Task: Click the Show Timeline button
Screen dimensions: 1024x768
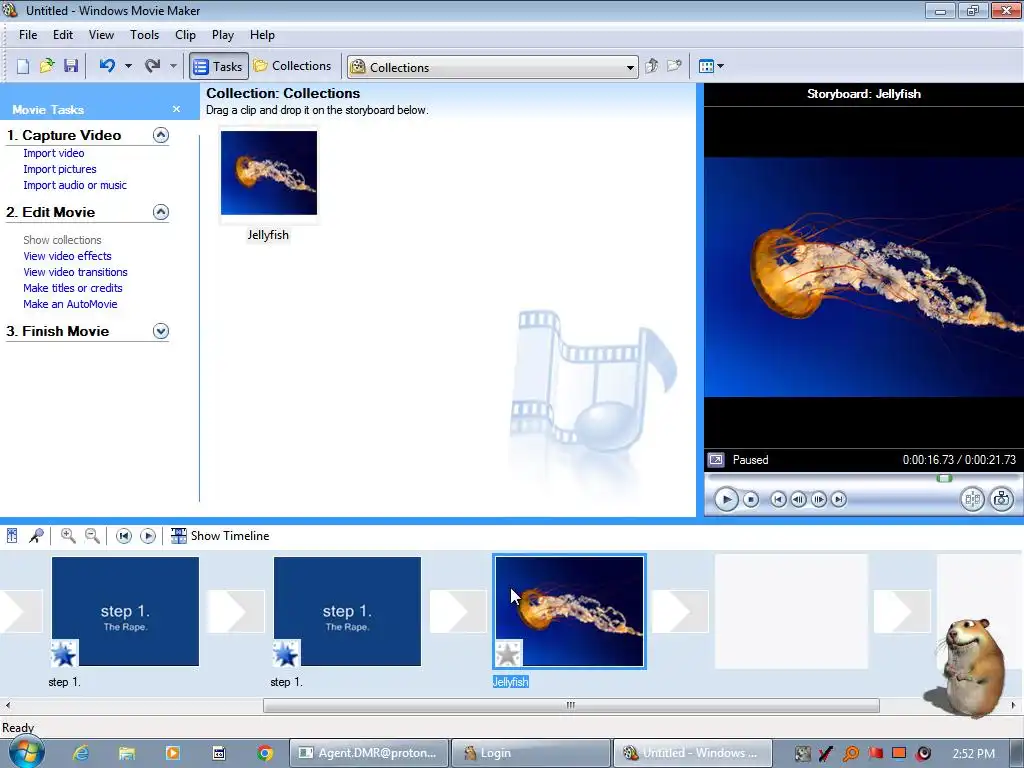Action: click(220, 536)
